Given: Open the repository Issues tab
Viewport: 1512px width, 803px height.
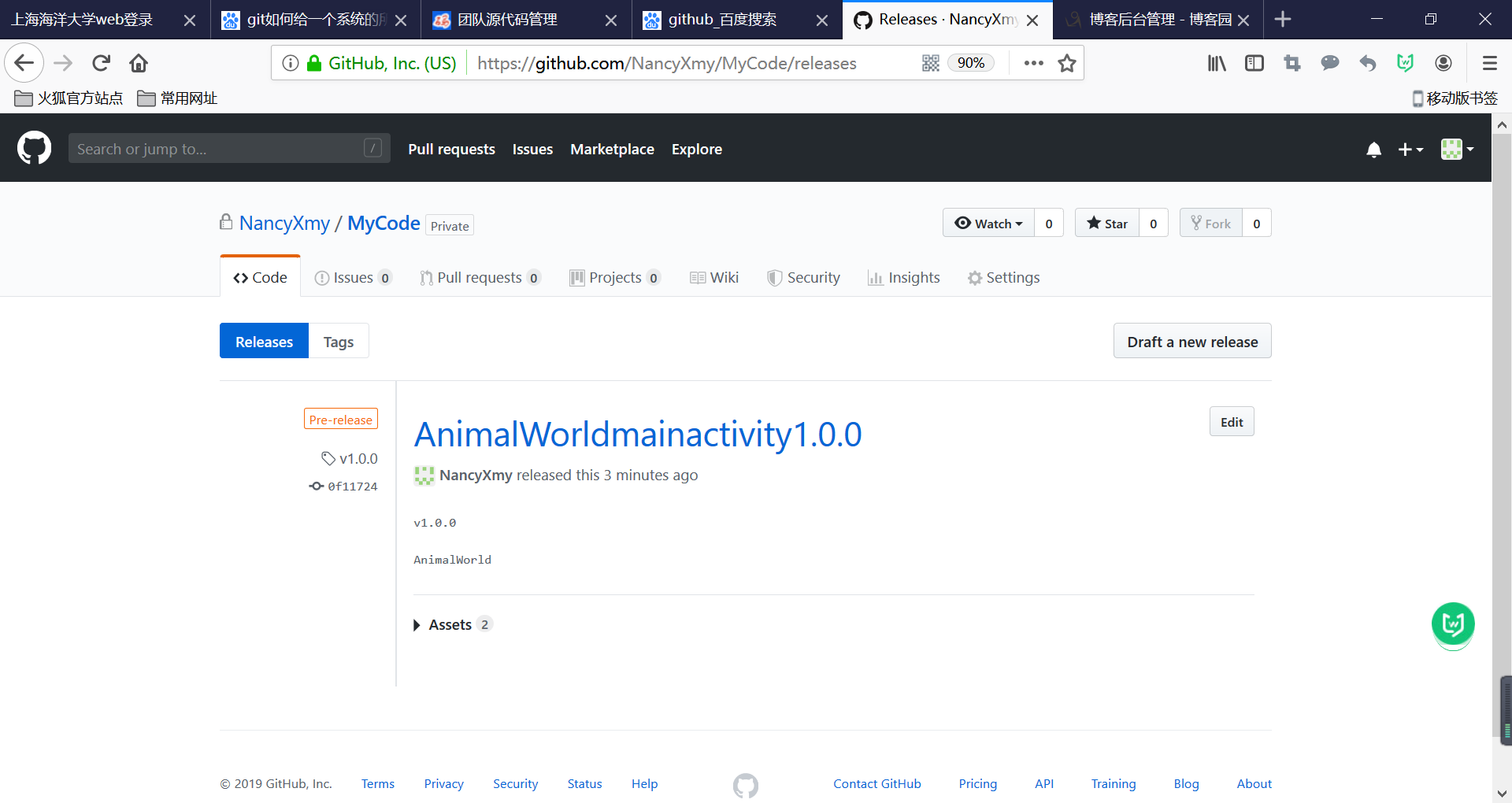Looking at the screenshot, I should [353, 278].
